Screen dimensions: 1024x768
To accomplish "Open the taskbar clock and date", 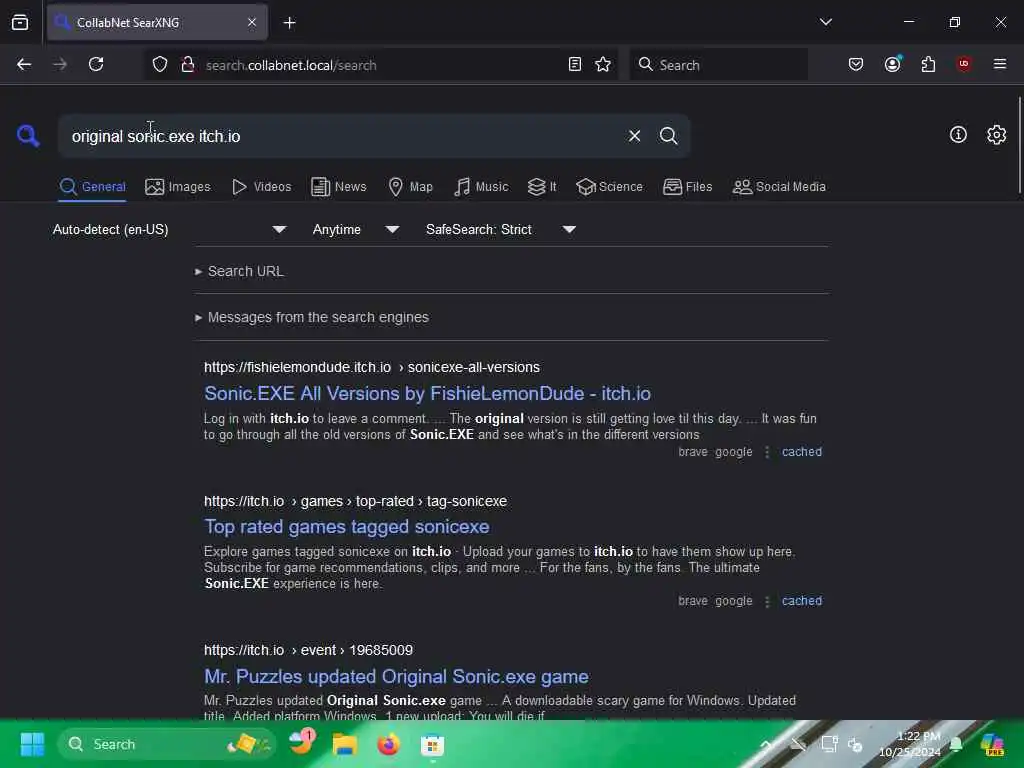I will point(909,744).
